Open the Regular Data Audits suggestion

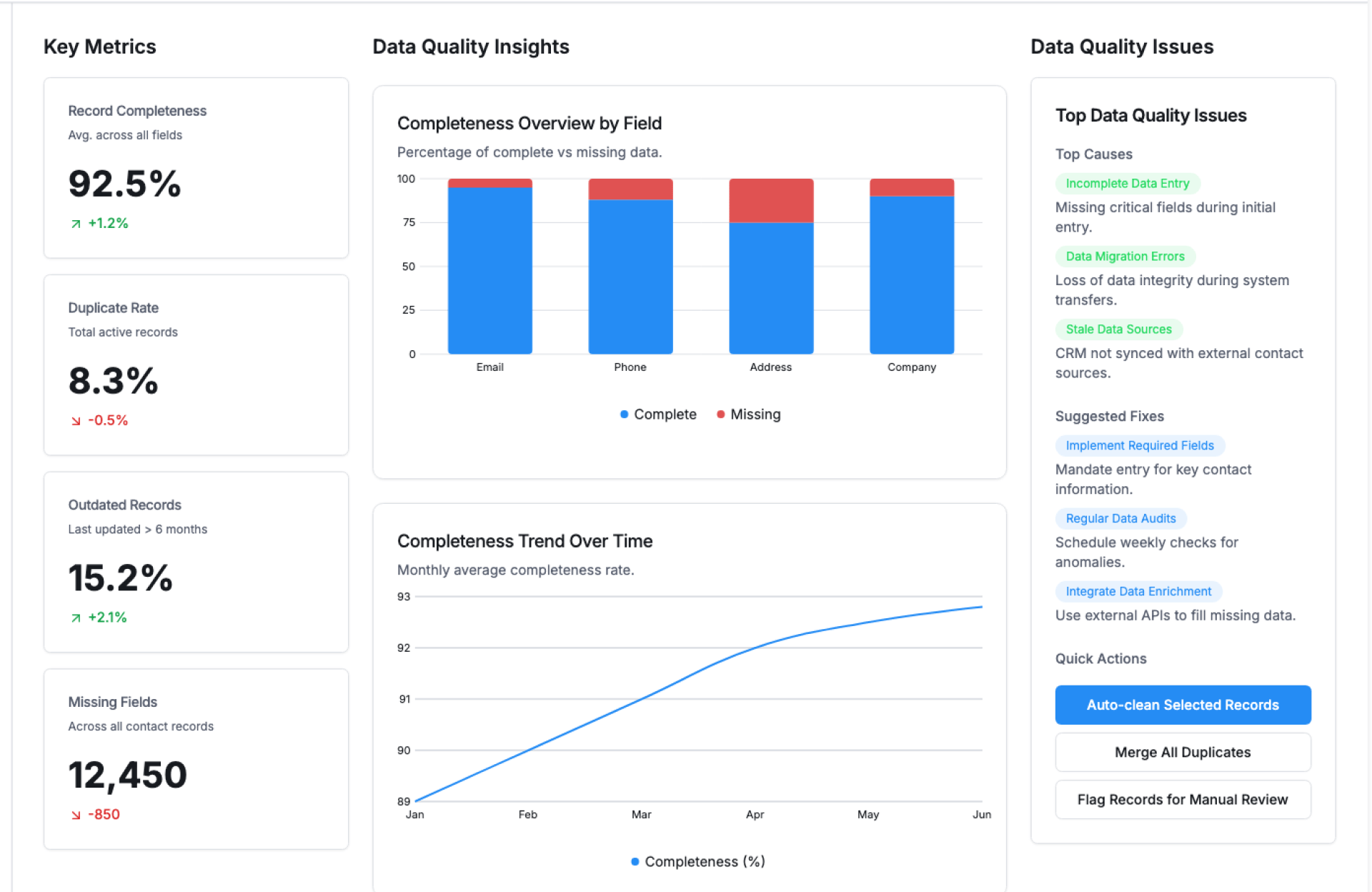pyautogui.click(x=1120, y=519)
